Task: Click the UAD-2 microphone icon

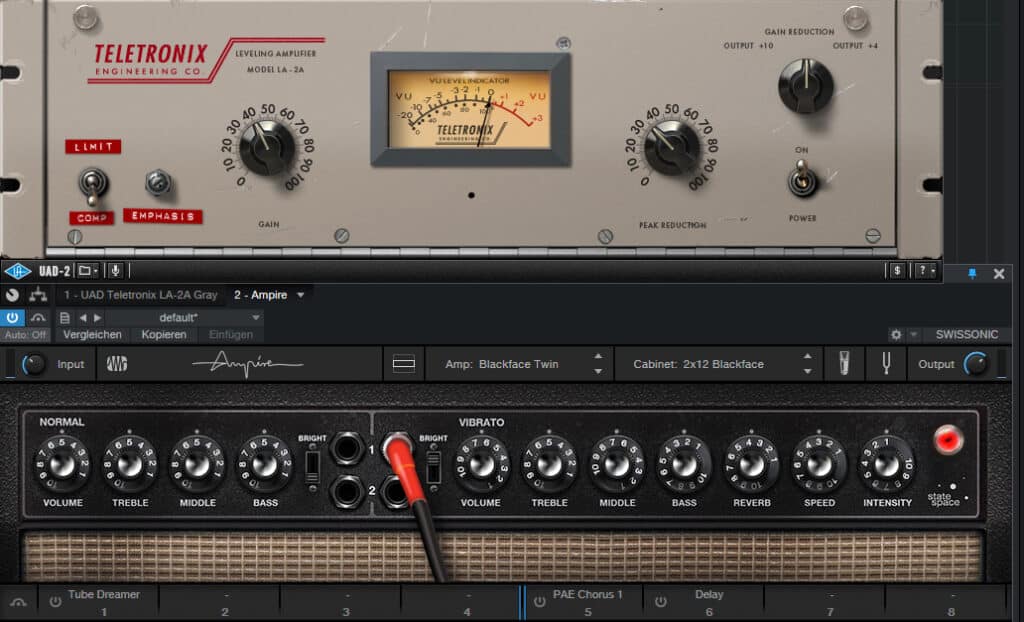Action: (115, 270)
